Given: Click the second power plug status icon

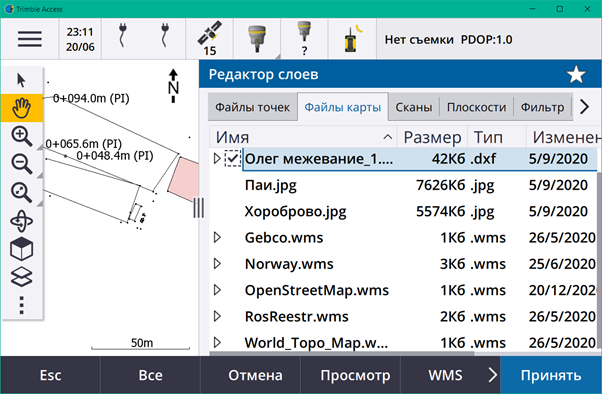Looking at the screenshot, I should coord(164,35).
